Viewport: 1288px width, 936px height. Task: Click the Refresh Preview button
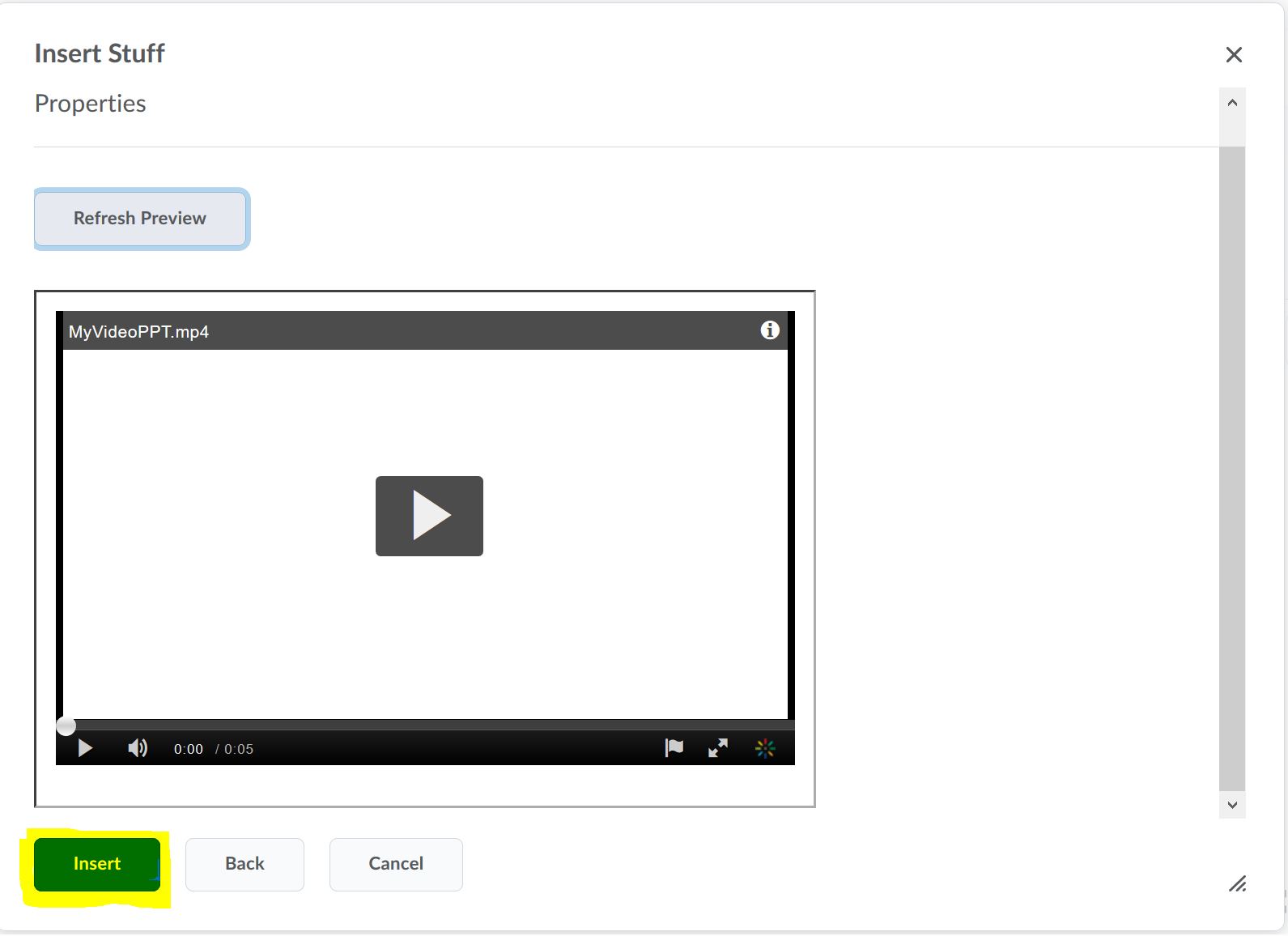pos(141,219)
